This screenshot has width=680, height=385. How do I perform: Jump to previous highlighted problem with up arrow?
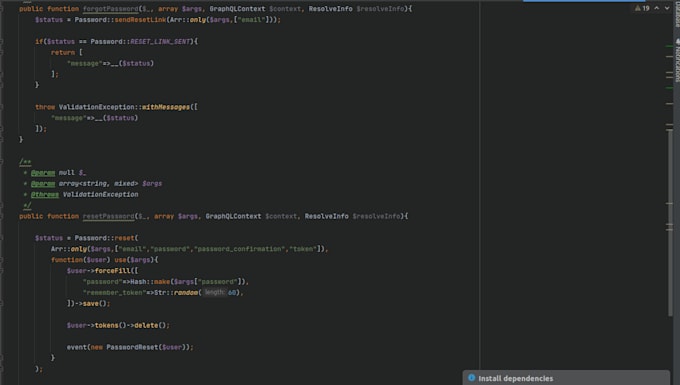[657, 8]
